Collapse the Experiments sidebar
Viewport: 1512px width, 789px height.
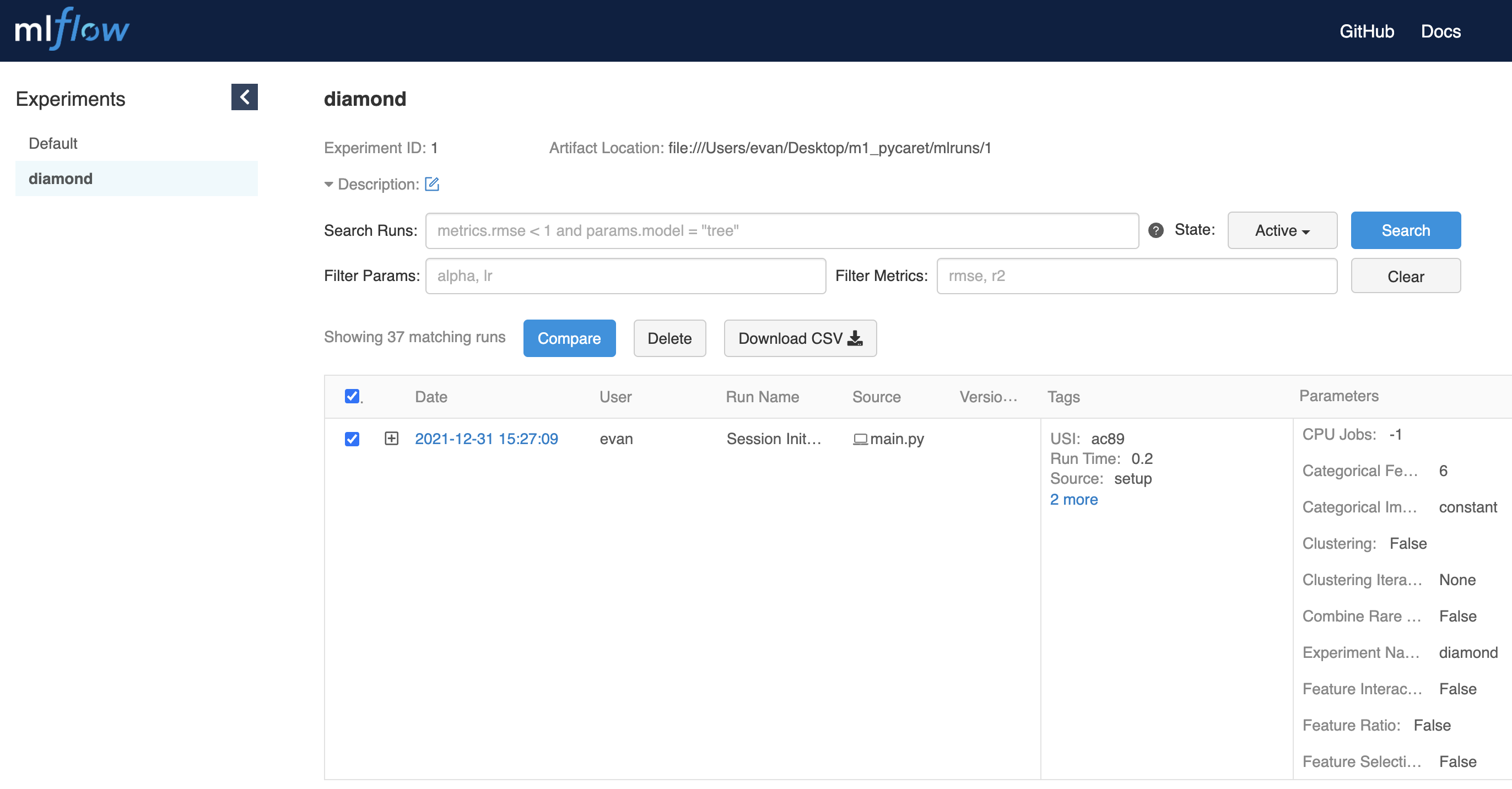(244, 97)
